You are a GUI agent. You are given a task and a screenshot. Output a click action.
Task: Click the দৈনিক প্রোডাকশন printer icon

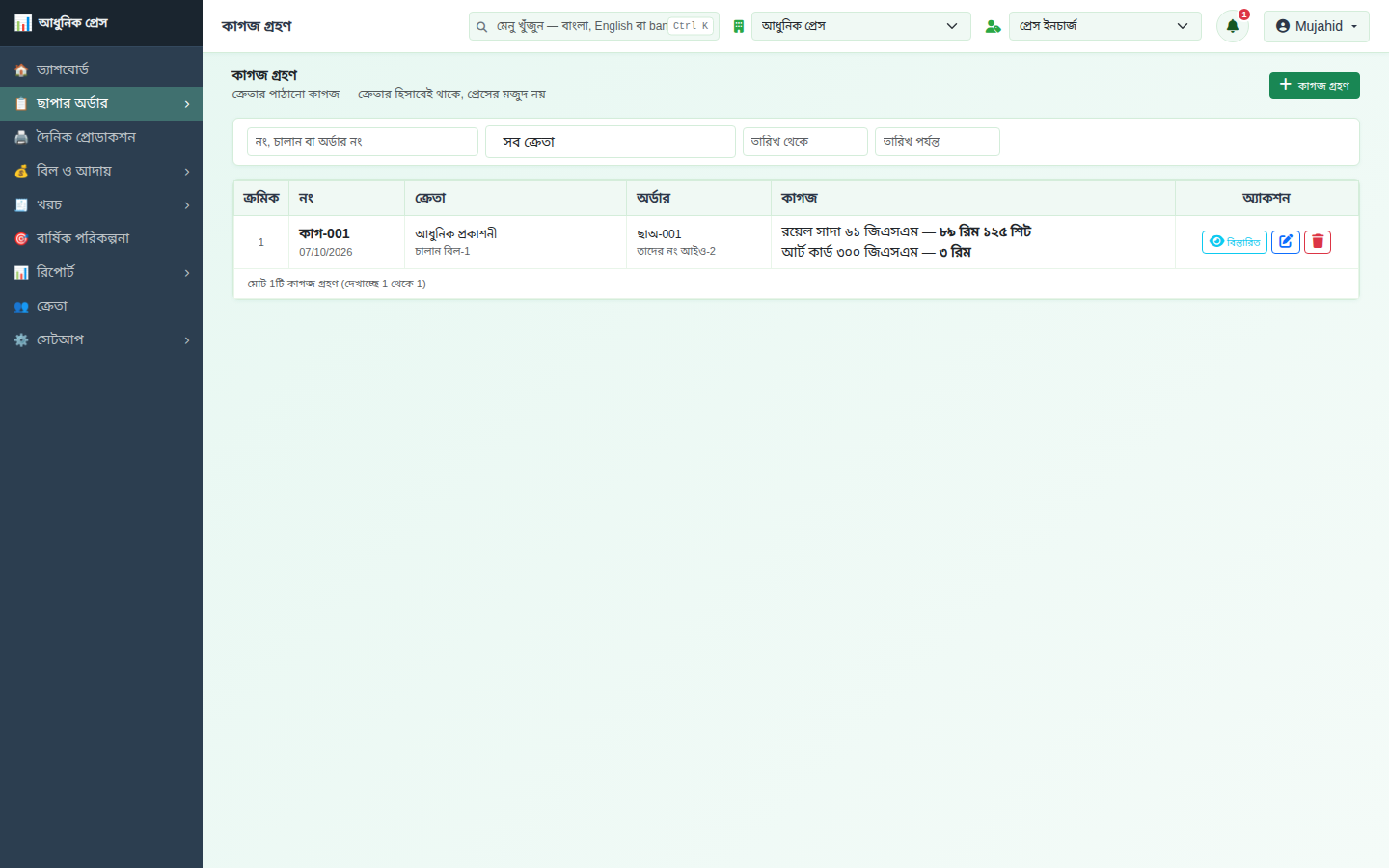click(21, 138)
